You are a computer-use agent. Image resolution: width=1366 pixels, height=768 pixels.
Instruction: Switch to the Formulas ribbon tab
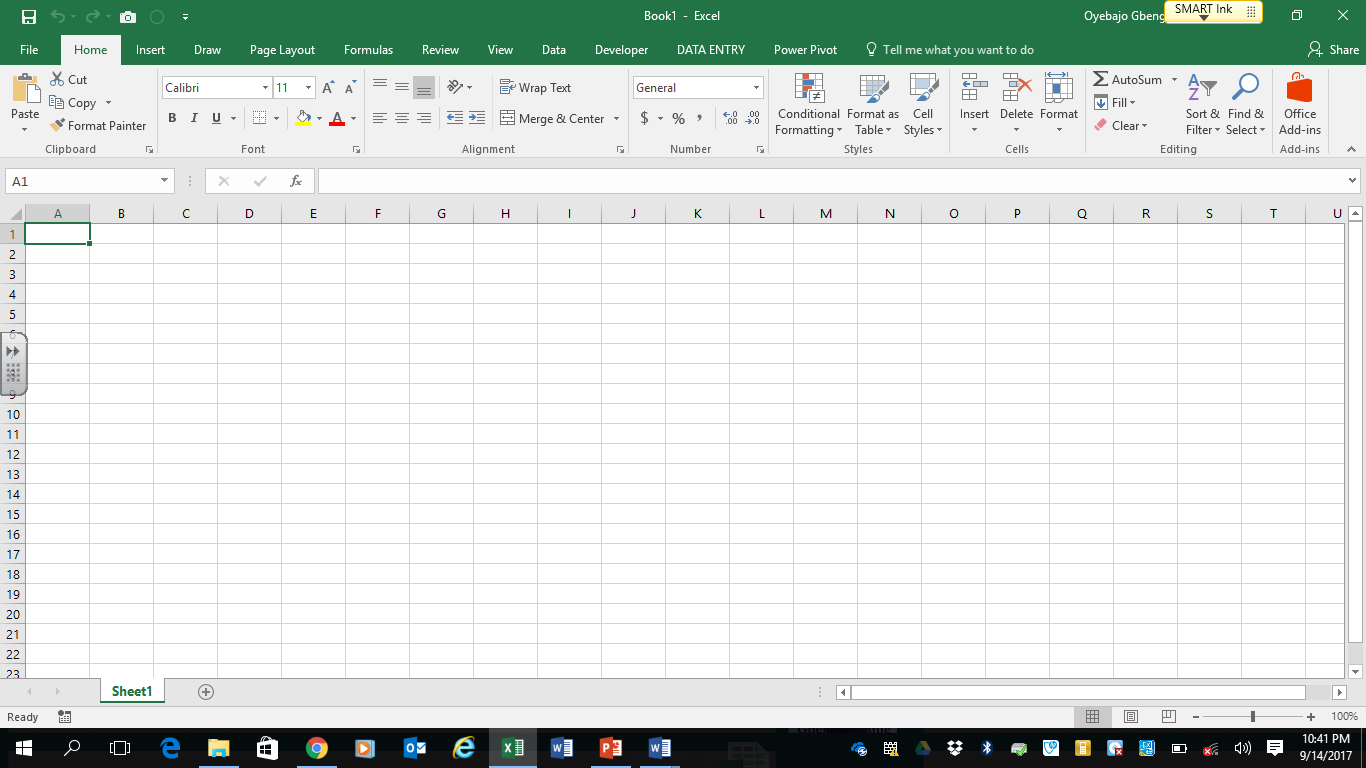click(x=368, y=49)
